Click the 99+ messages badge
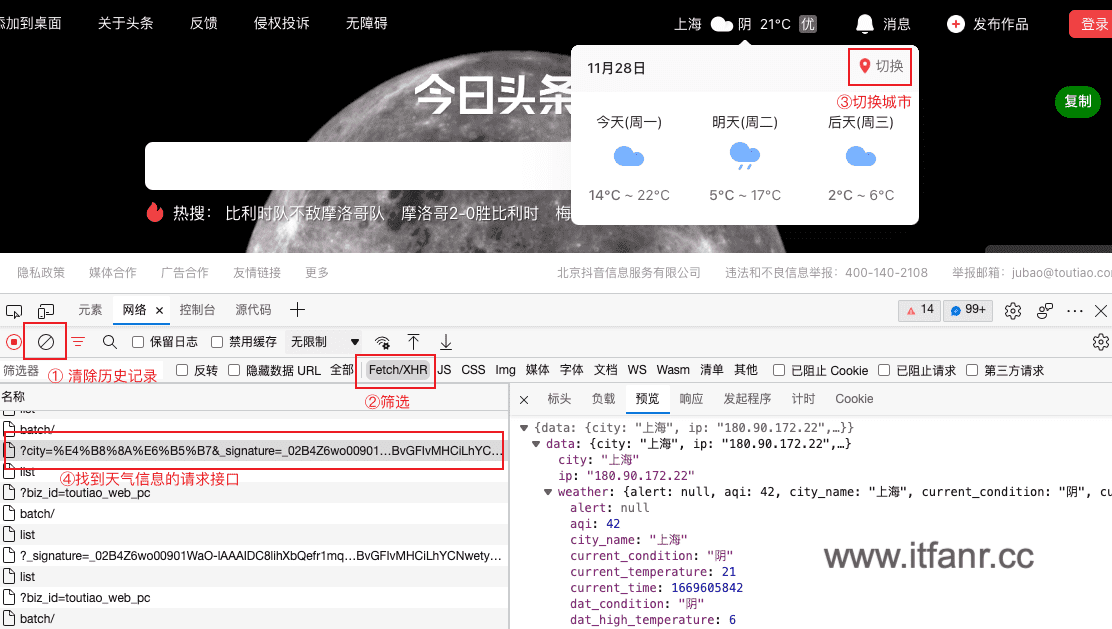This screenshot has width=1112, height=629. click(x=968, y=310)
